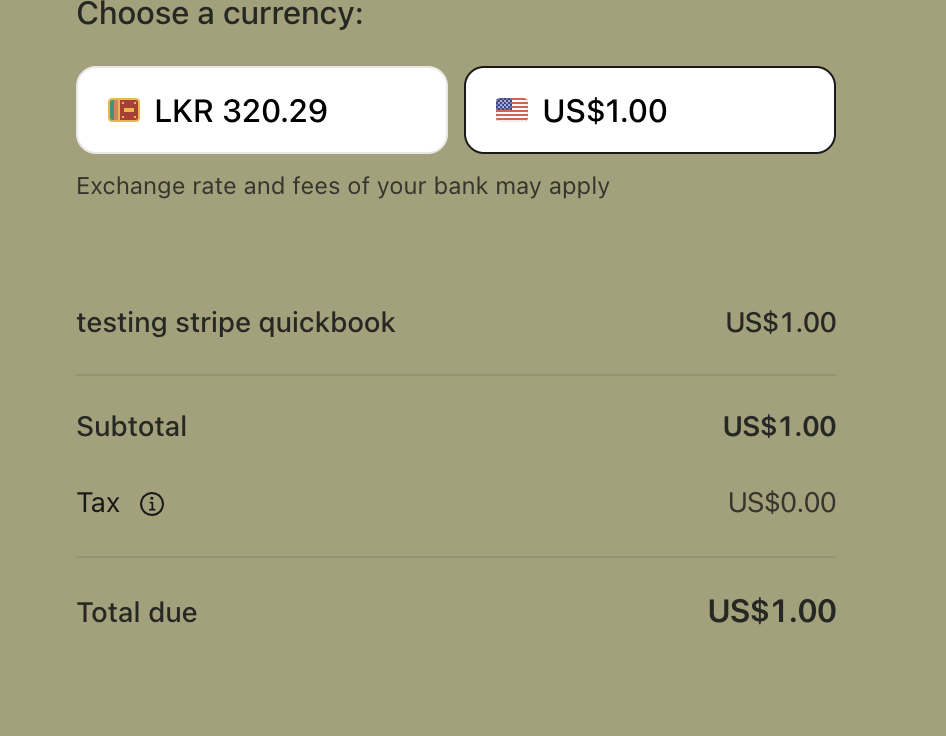Click the Sri Lanka flag icon
Viewport: 946px width, 736px height.
click(x=124, y=110)
